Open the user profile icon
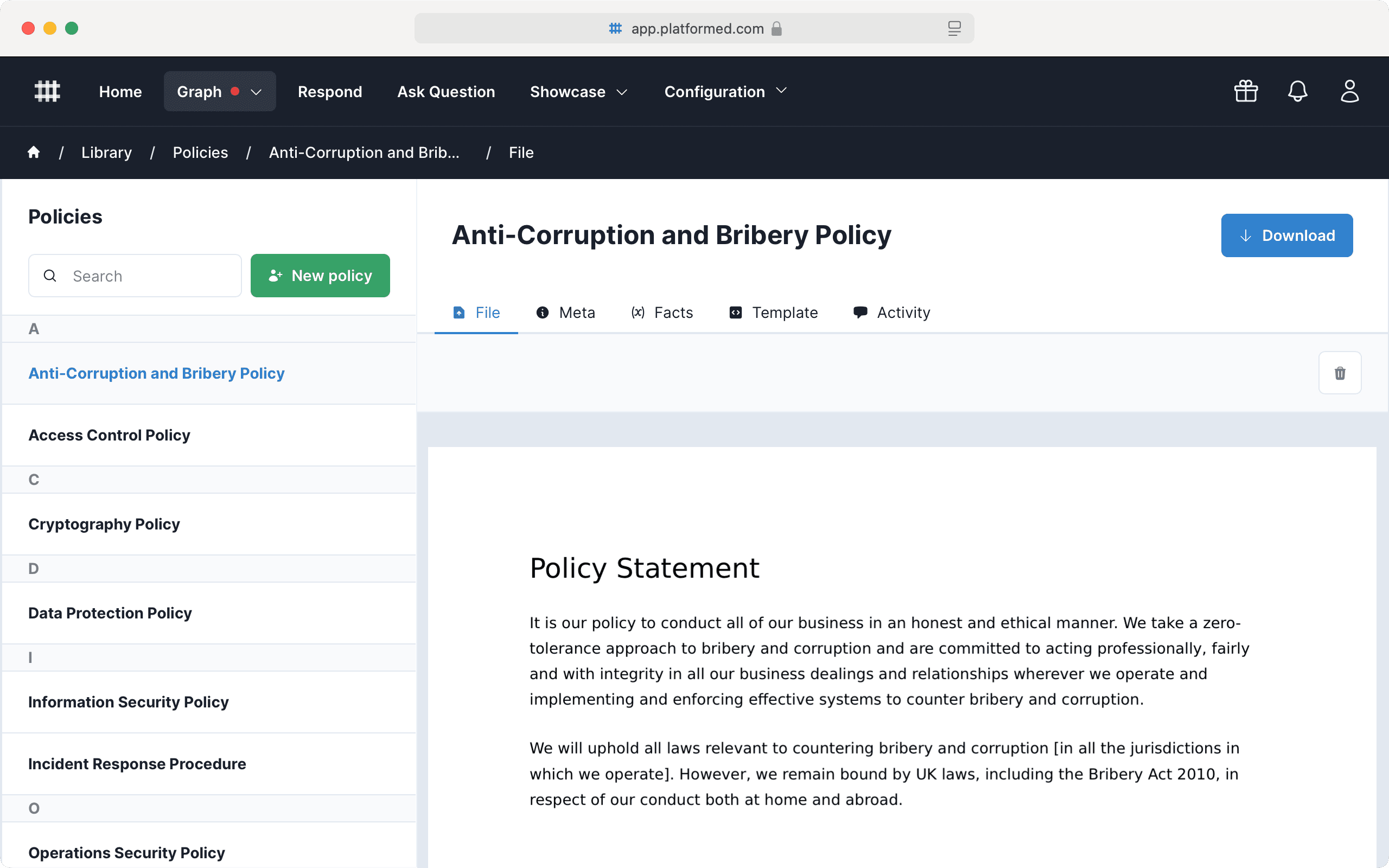This screenshot has height=868, width=1389. (x=1349, y=91)
